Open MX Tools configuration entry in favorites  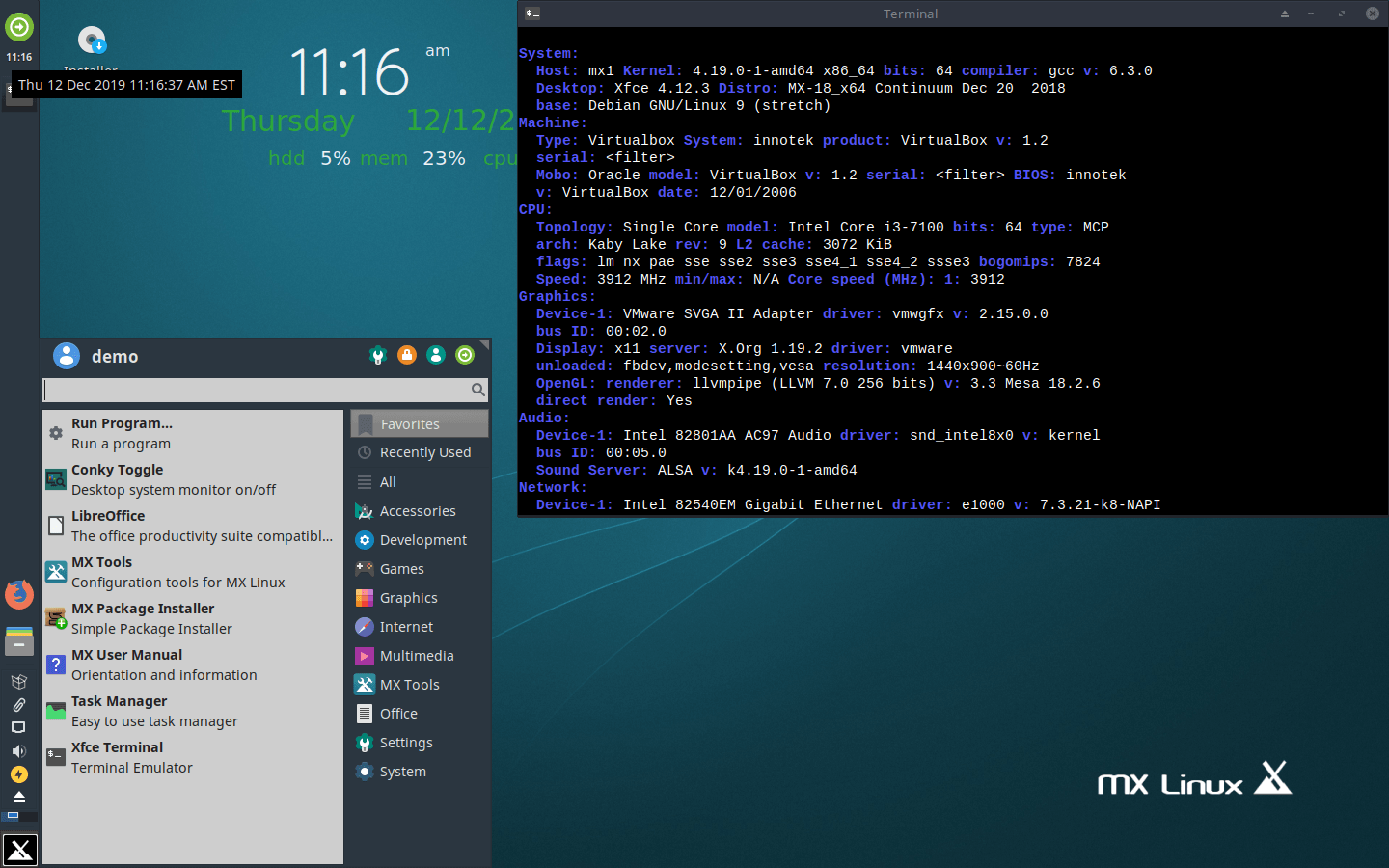[193, 572]
